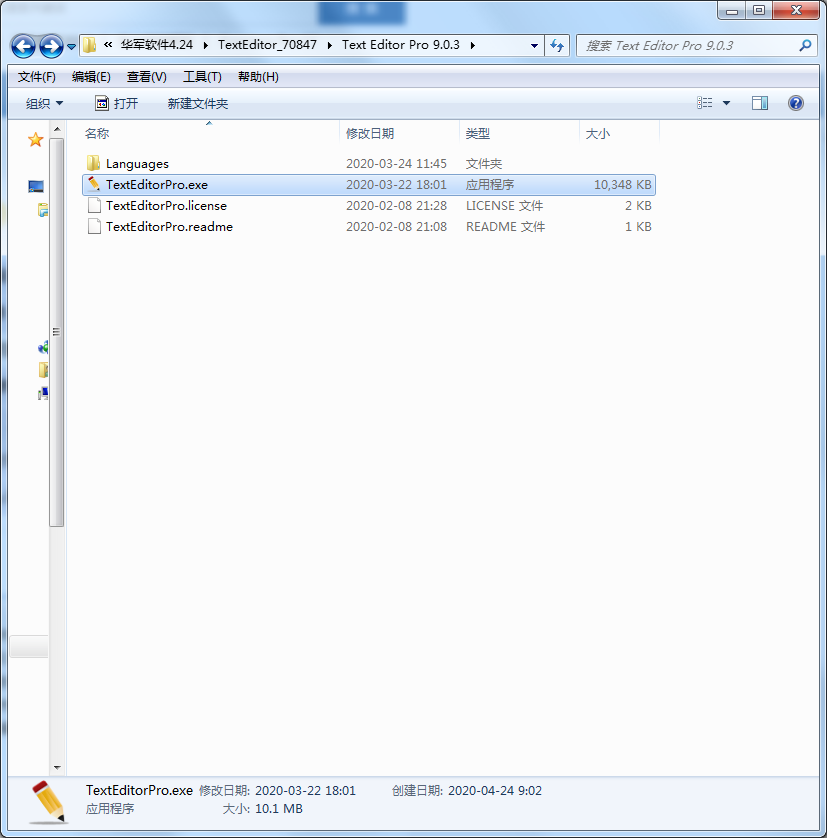Expand the view options dropdown arrow
827x838 pixels.
(726, 103)
